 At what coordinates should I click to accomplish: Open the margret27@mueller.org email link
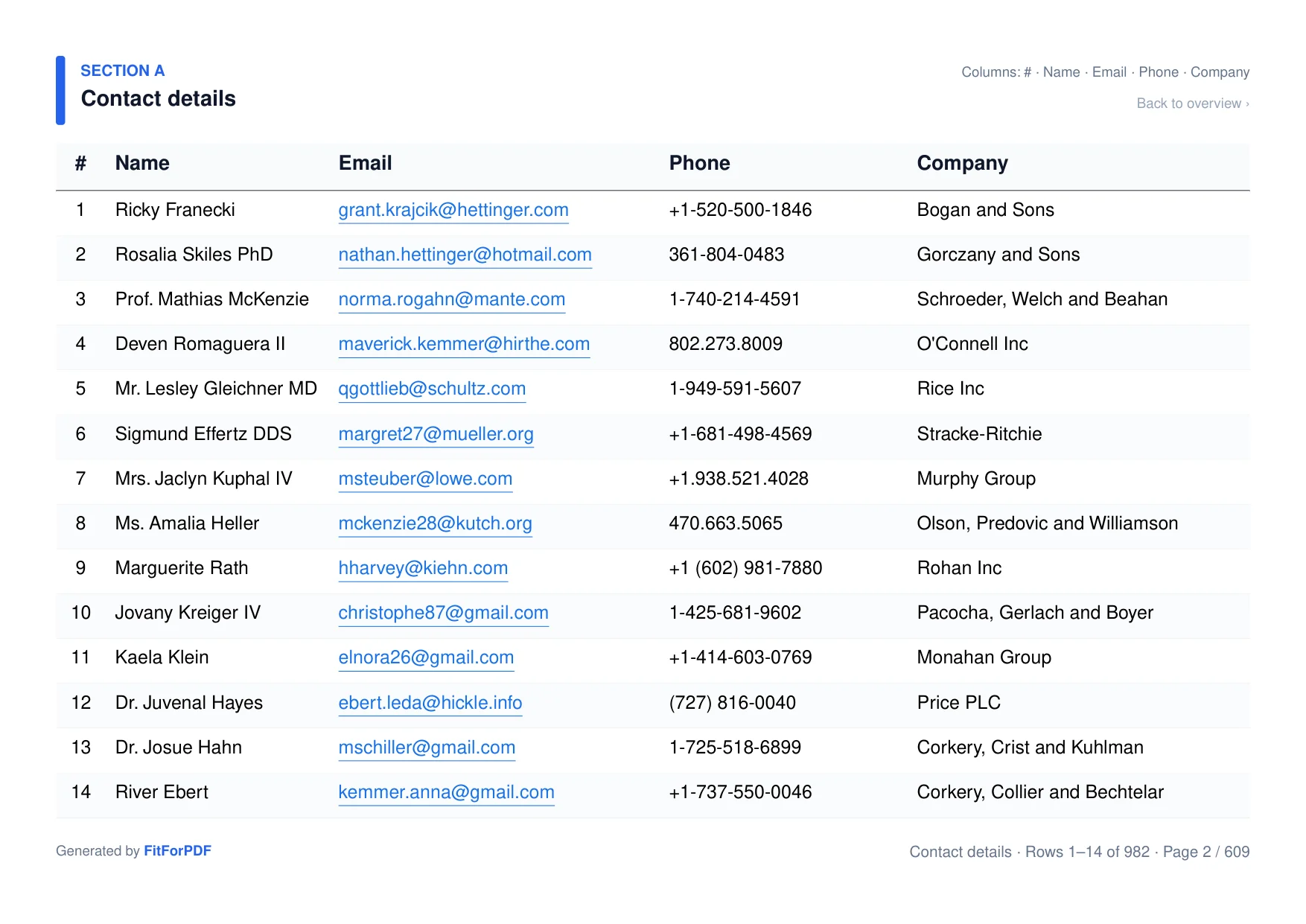click(x=436, y=434)
